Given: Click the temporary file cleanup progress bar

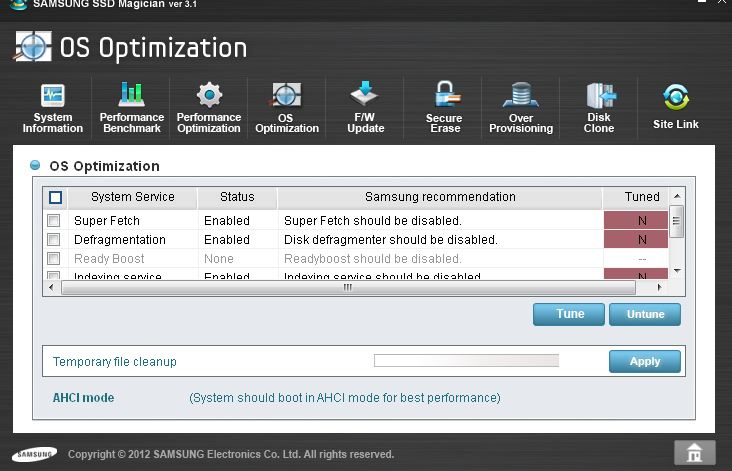Looking at the screenshot, I should click(466, 360).
